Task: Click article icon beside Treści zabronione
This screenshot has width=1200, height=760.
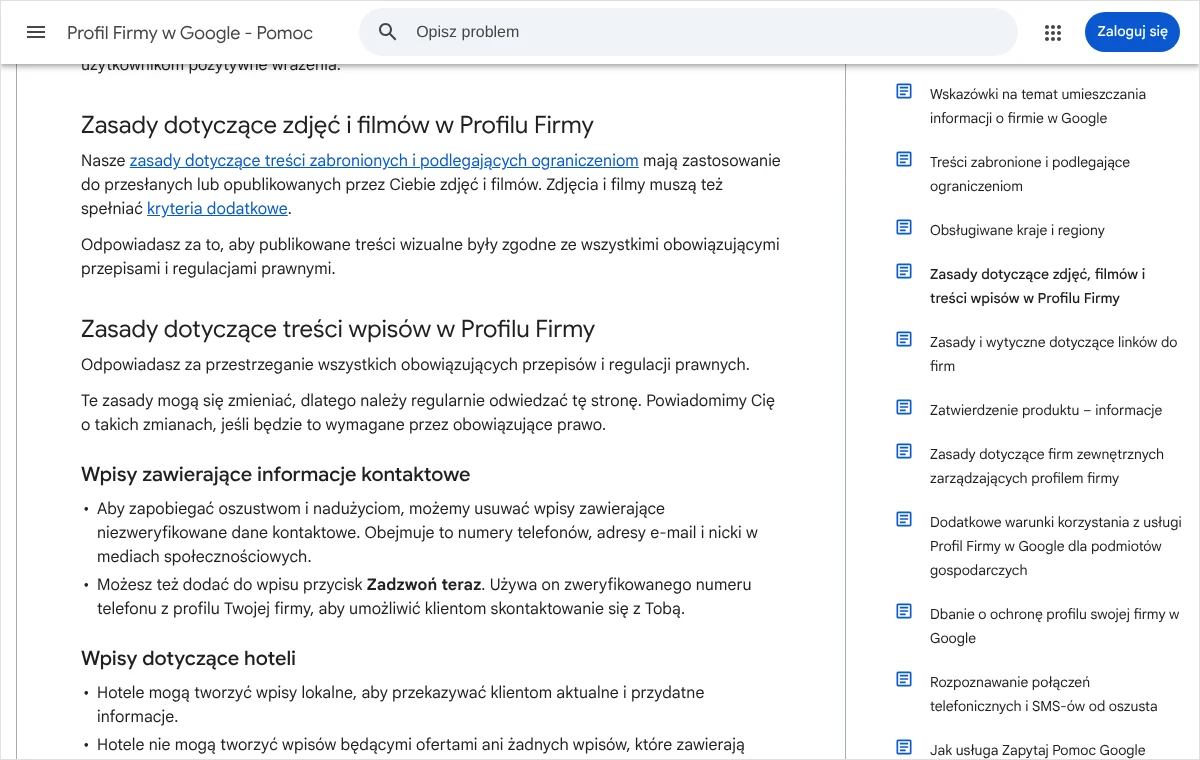Action: [904, 160]
